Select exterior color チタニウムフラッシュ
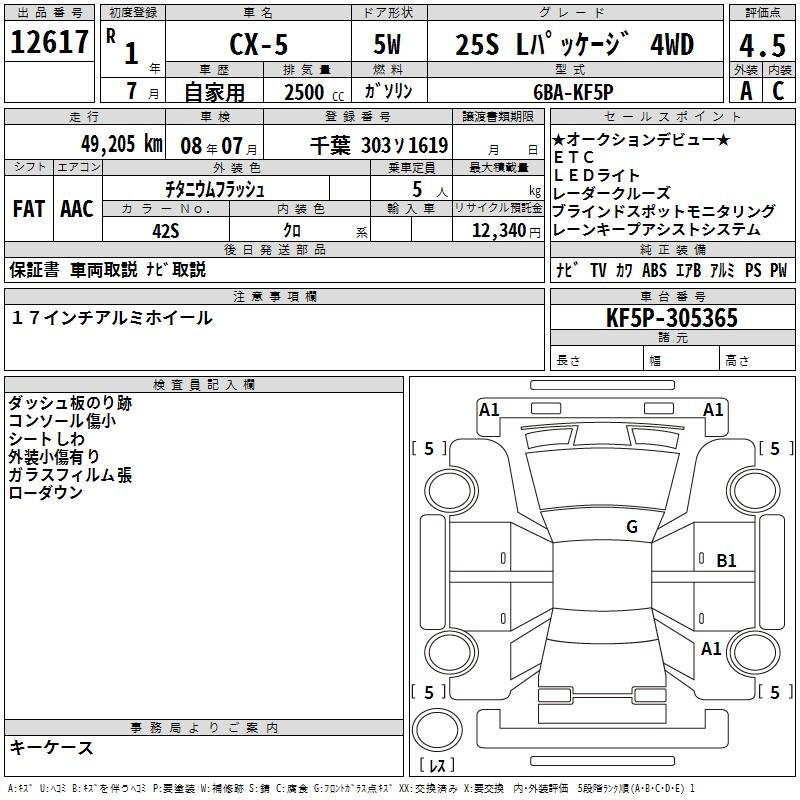800x800 pixels. (x=215, y=190)
